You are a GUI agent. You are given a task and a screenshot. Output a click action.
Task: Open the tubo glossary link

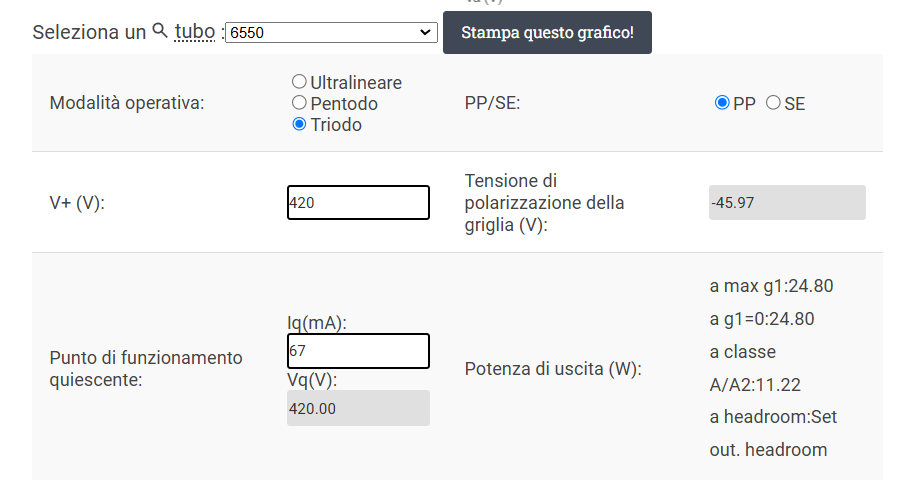194,31
